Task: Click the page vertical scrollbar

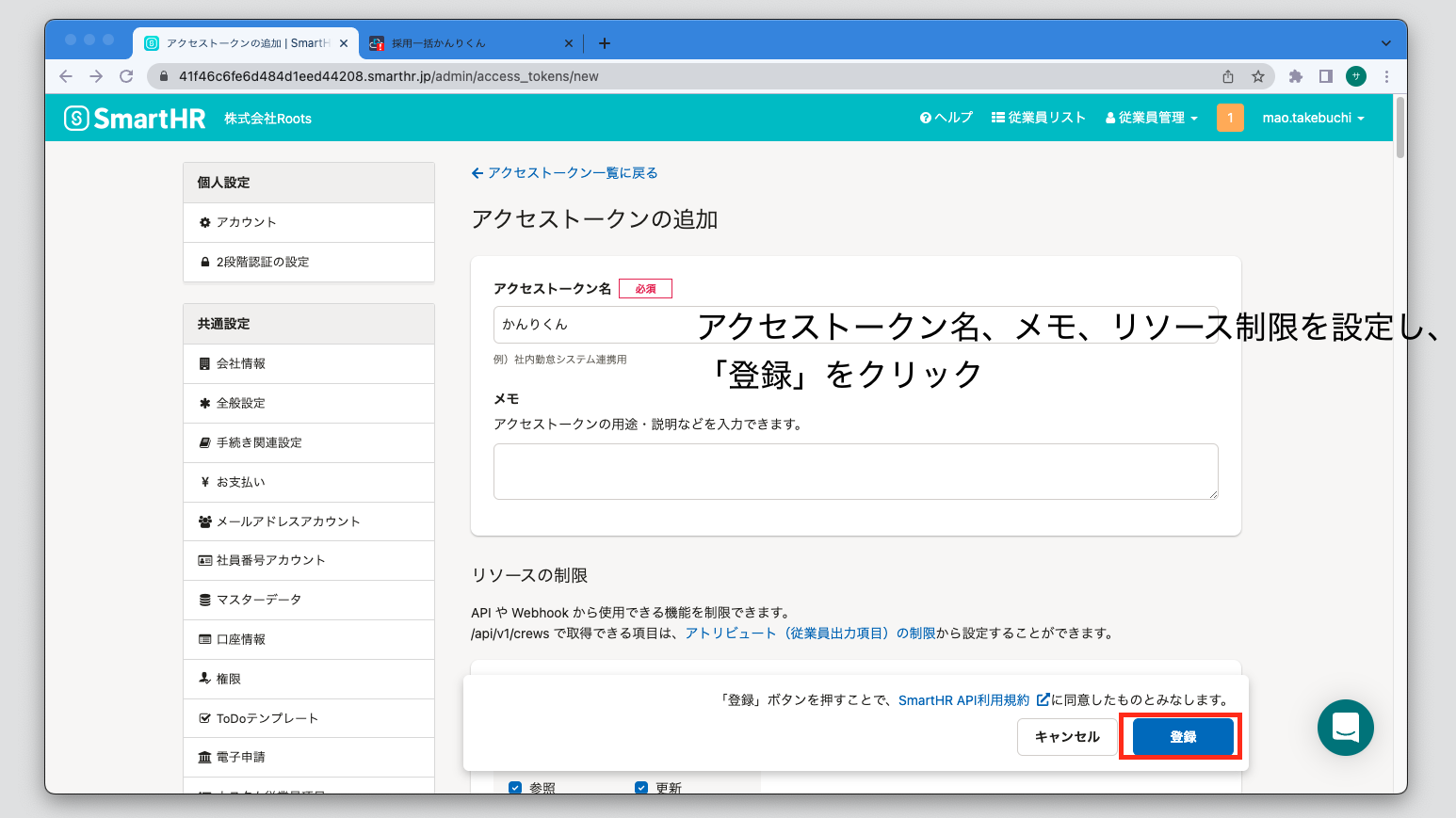Action: pyautogui.click(x=1400, y=128)
